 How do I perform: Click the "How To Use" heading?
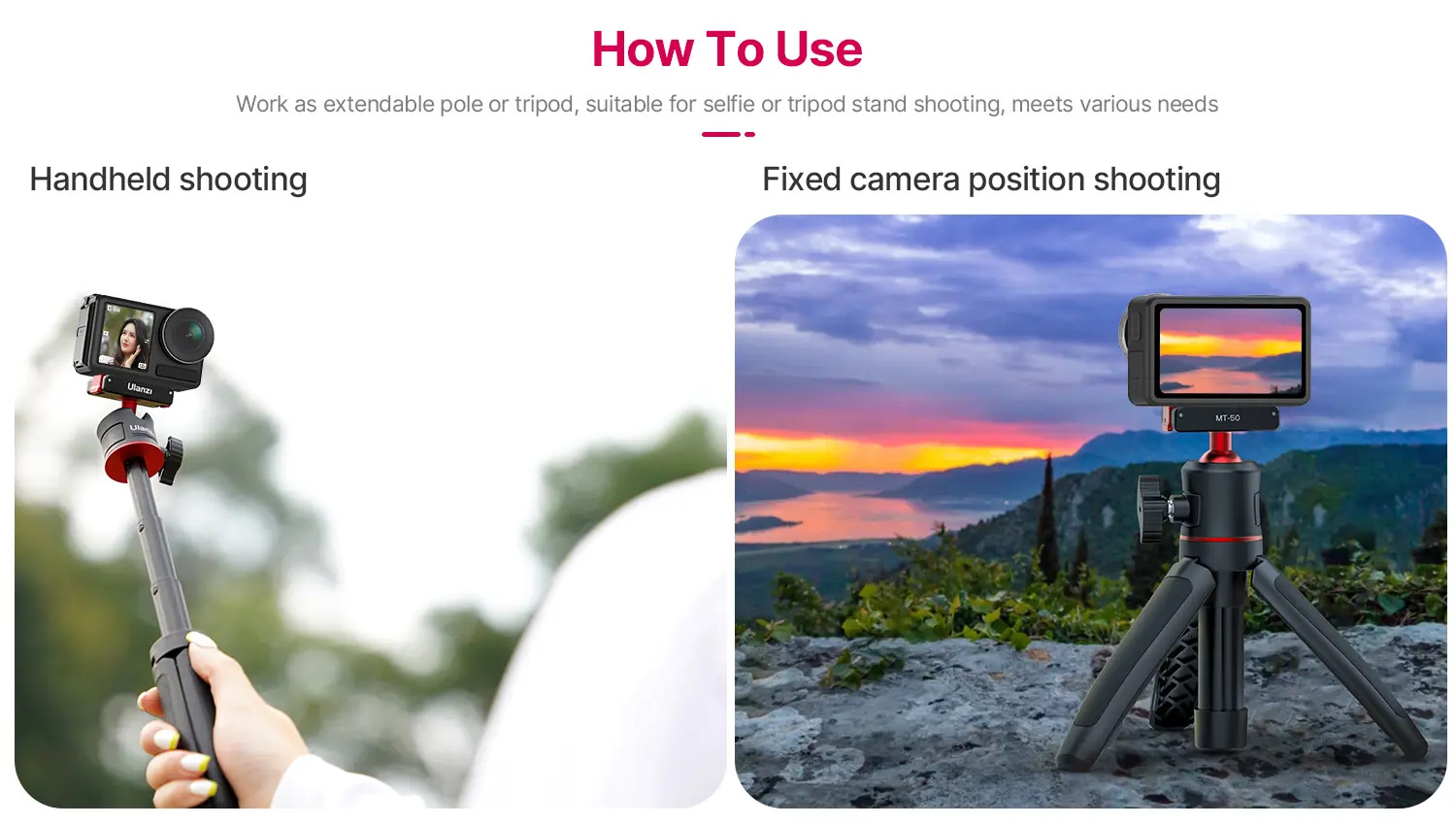[x=727, y=49]
